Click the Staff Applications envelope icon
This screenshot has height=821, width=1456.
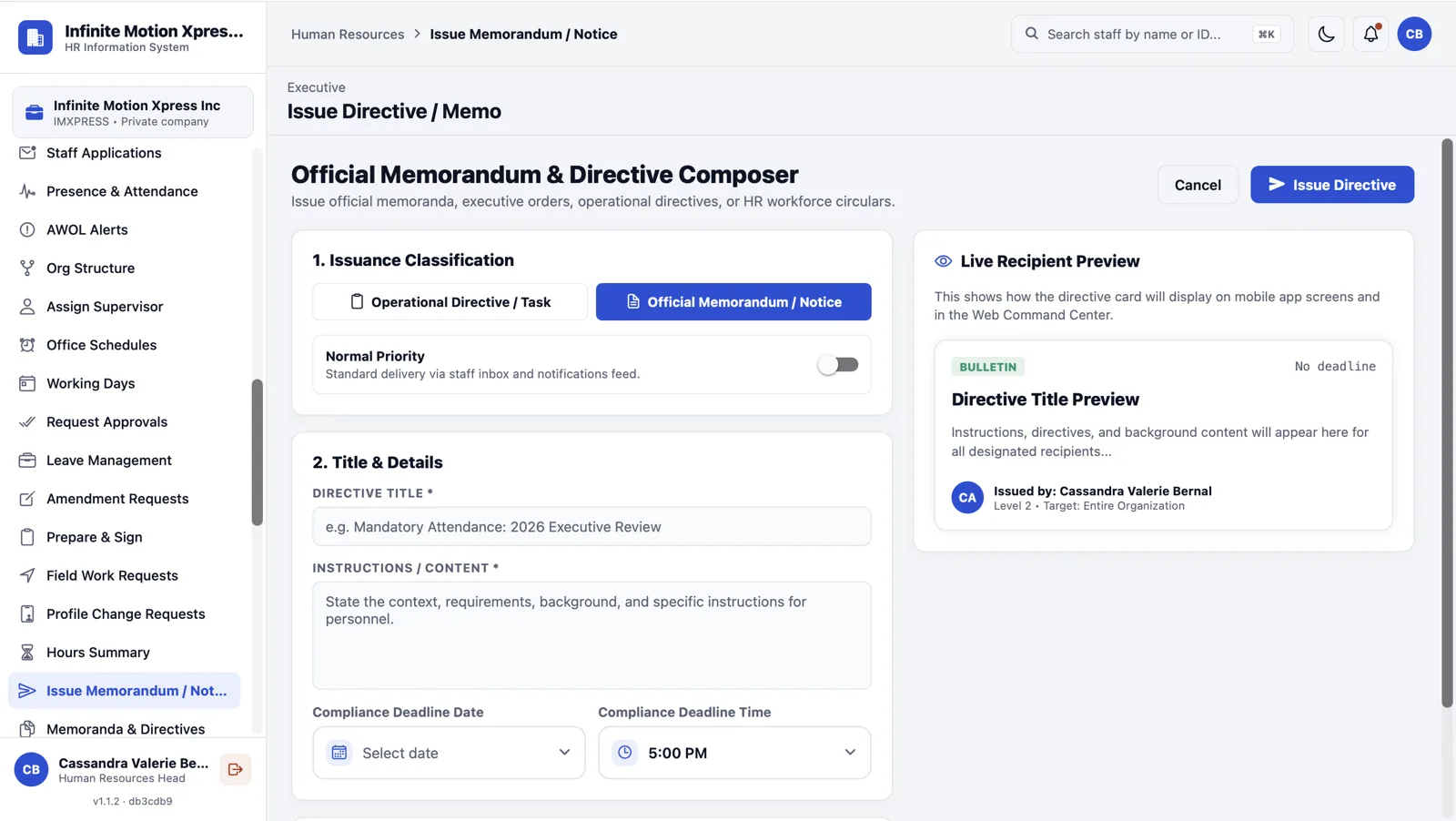[x=27, y=153]
